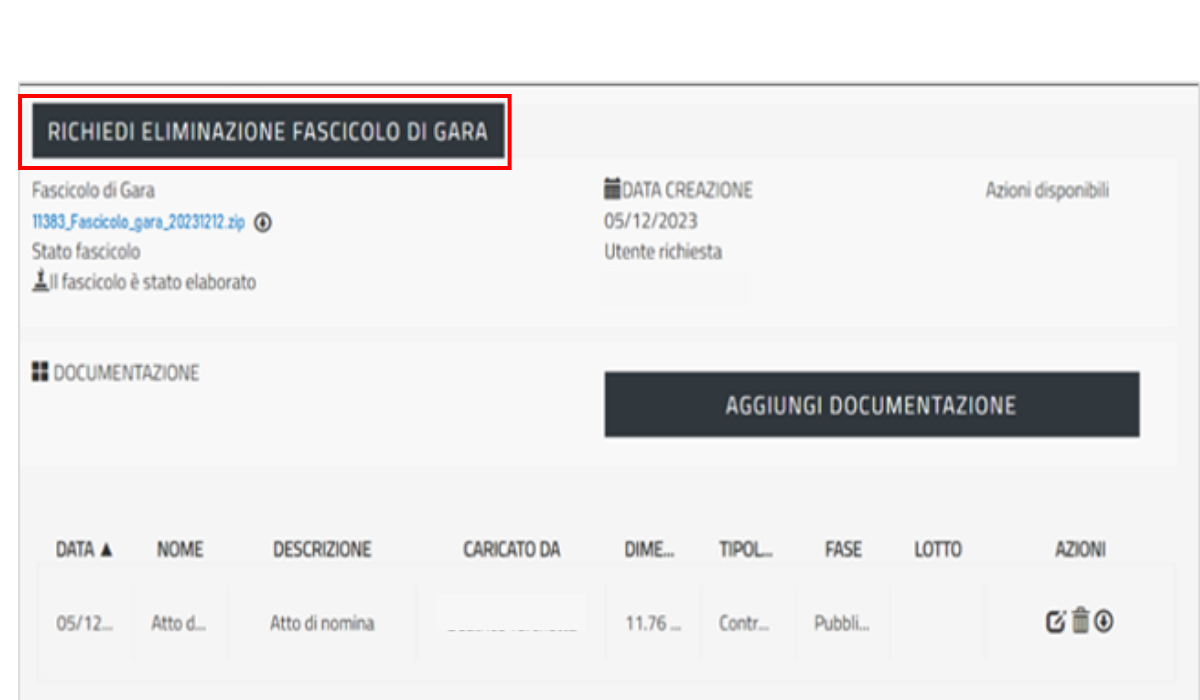The width and height of the screenshot is (1200, 700).
Task: Click the AZIONI column header
Action: pos(1080,550)
